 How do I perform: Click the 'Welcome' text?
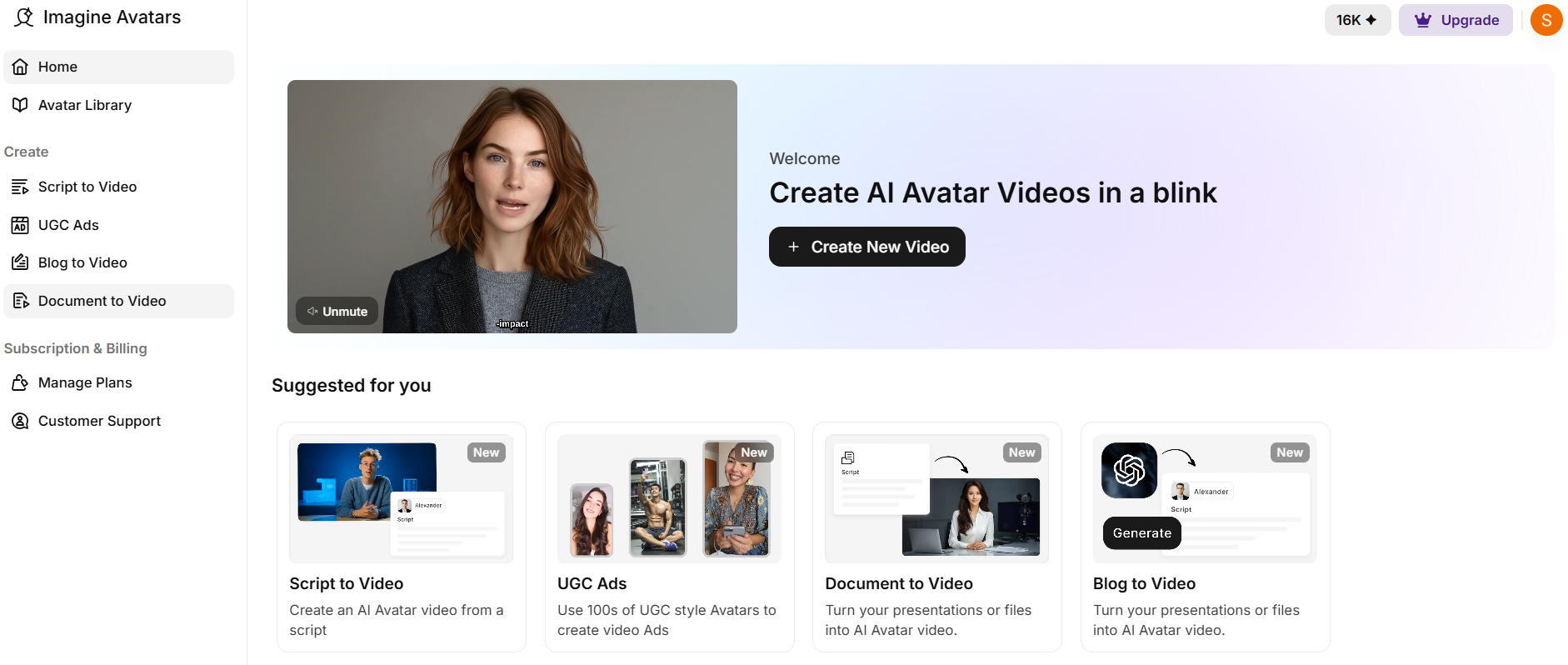pyautogui.click(x=805, y=158)
